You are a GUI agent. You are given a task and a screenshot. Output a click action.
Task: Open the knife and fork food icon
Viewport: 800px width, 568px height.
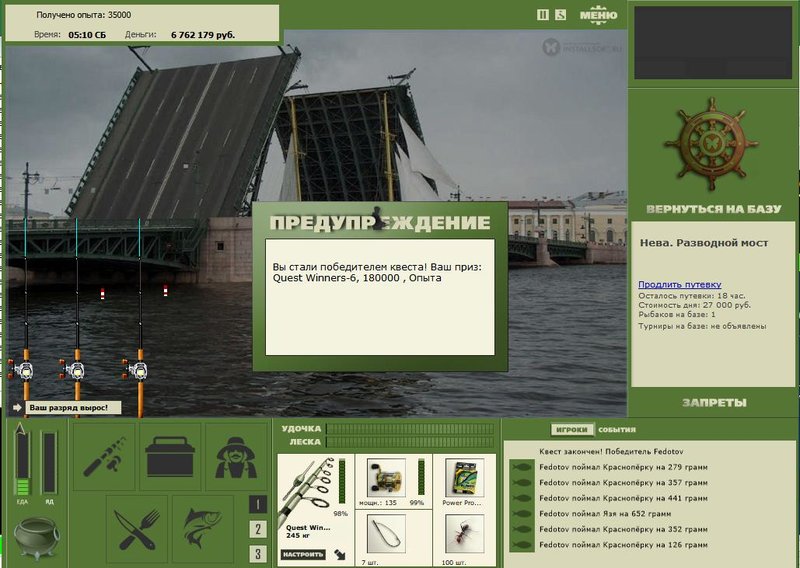[x=137, y=529]
